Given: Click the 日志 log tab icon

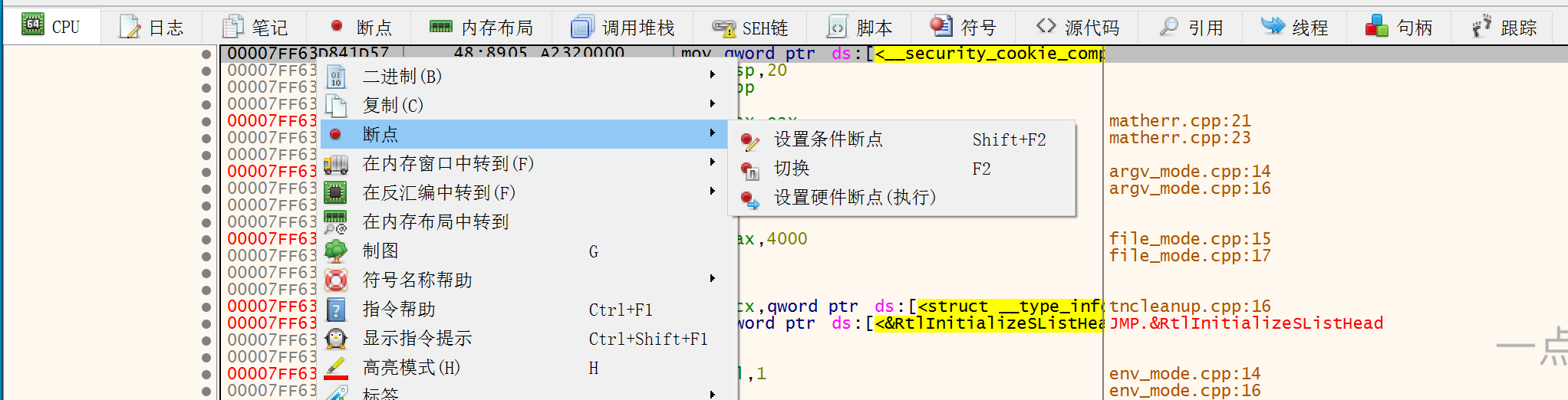Looking at the screenshot, I should pyautogui.click(x=130, y=28).
